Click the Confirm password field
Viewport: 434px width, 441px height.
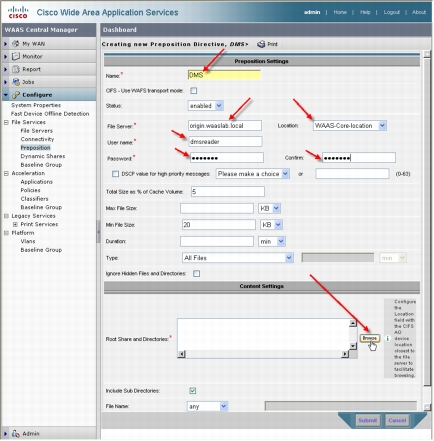(359, 158)
